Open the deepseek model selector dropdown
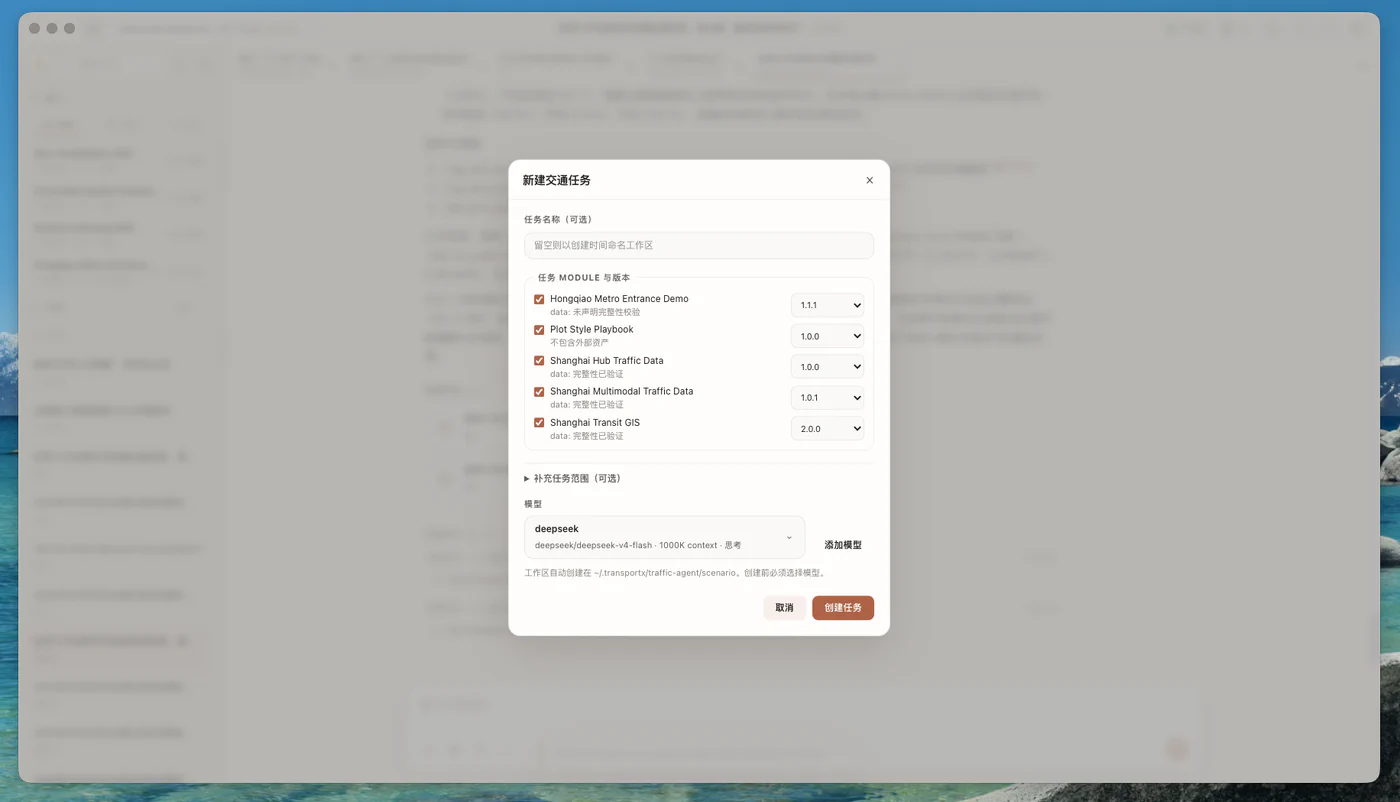This screenshot has height=802, width=1400. click(664, 537)
